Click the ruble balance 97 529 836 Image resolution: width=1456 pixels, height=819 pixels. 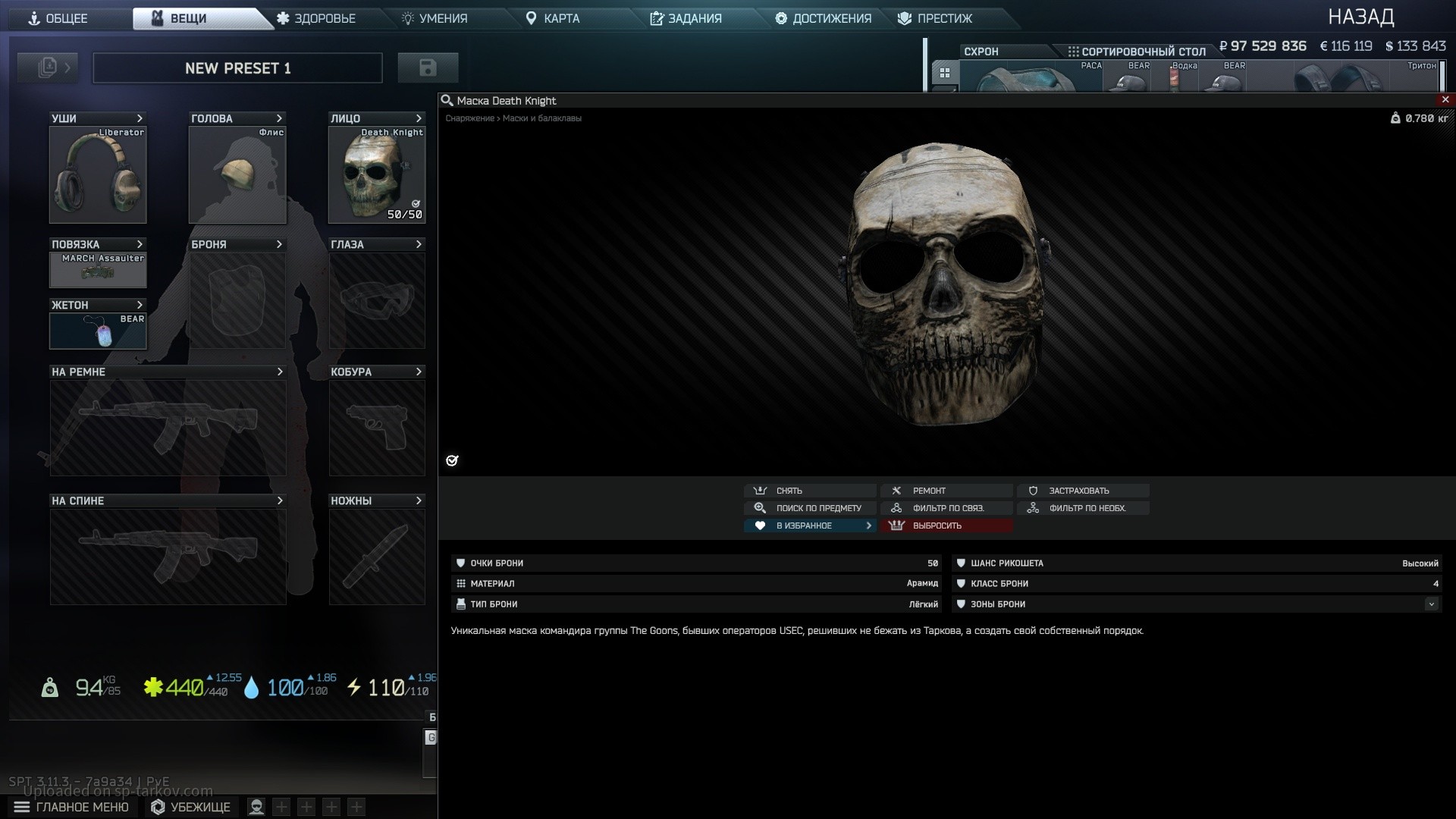[x=1263, y=46]
